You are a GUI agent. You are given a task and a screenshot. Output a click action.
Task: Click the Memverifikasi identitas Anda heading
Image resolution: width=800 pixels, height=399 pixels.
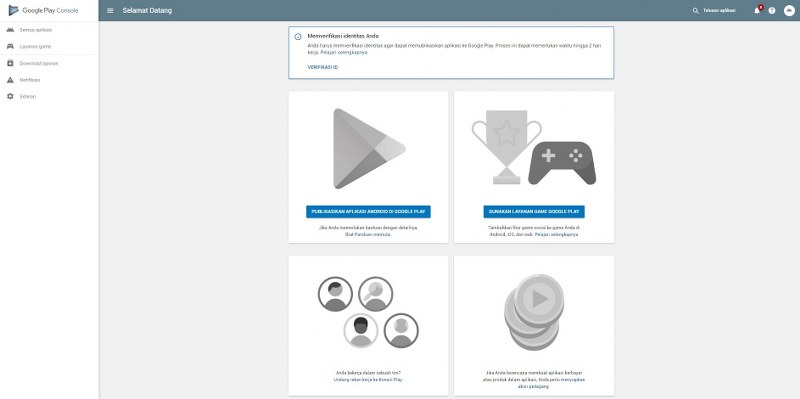[343, 36]
